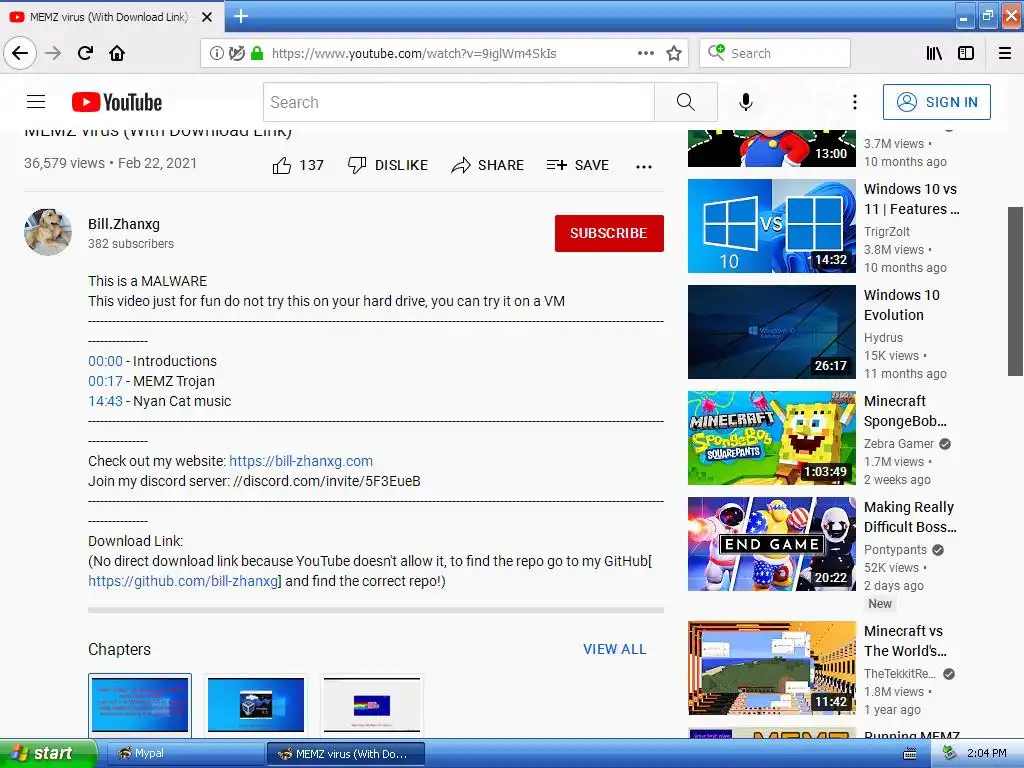The image size is (1024, 768).
Task: Select the first blue-screen chapter thumbnail
Action: point(140,705)
